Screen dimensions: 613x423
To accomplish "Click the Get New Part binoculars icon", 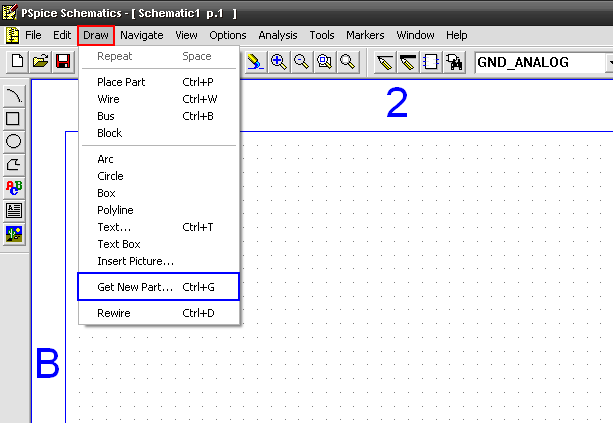I will click(454, 62).
